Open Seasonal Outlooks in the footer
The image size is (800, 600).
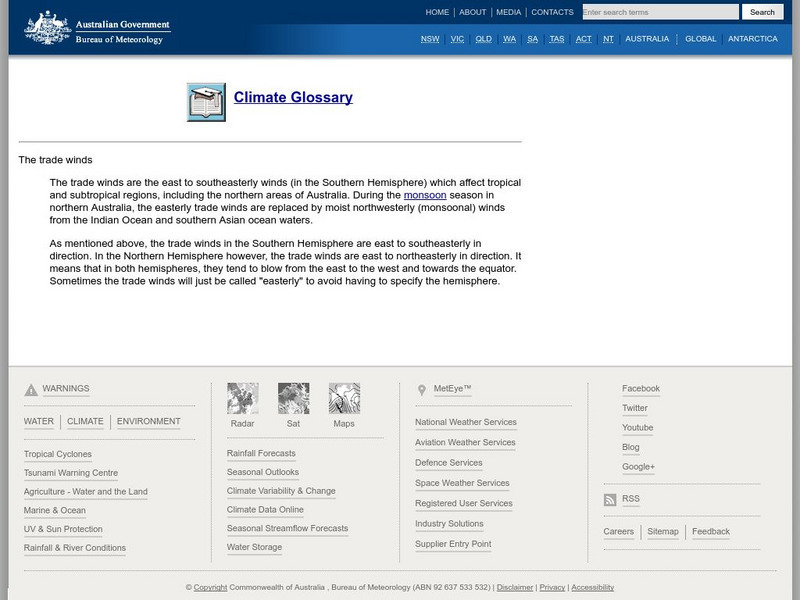tap(265, 471)
